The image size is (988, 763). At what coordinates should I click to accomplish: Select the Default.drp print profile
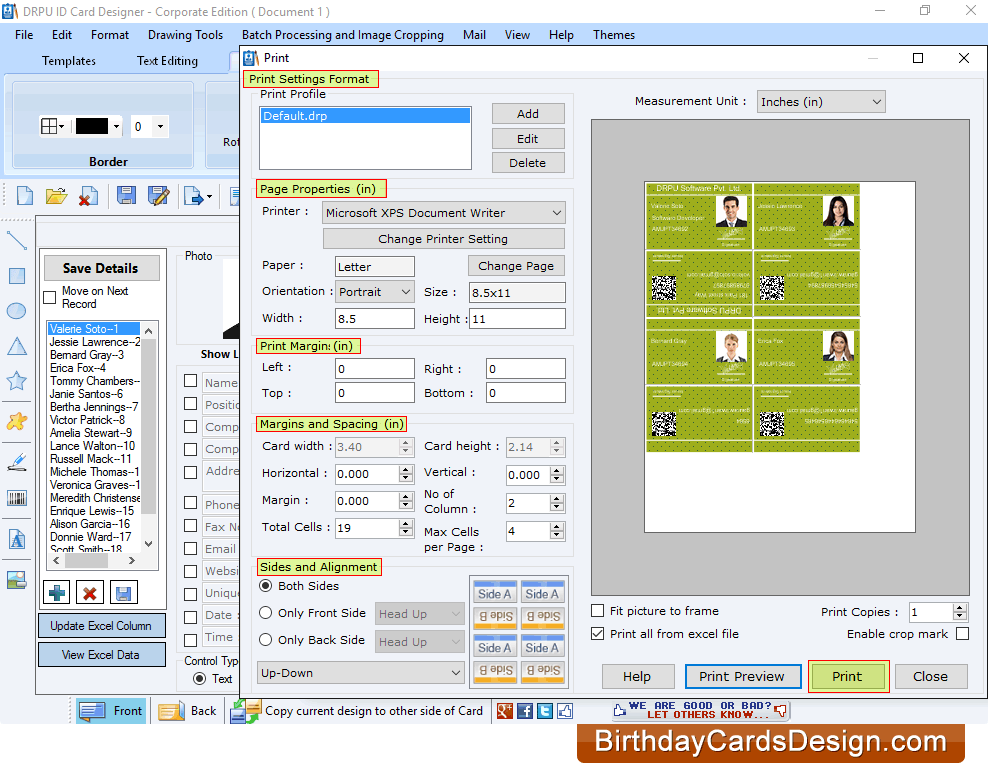pos(365,116)
